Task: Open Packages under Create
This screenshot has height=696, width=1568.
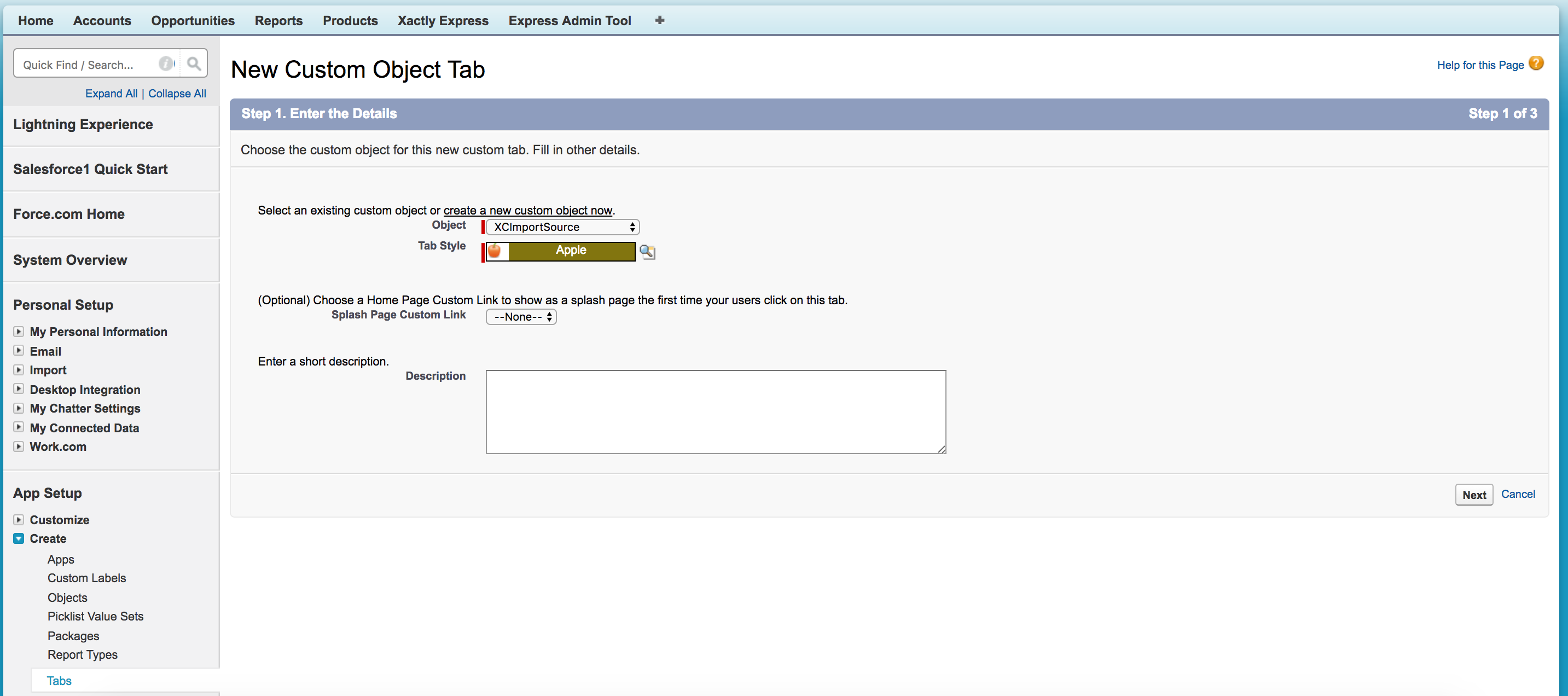Action: (74, 636)
